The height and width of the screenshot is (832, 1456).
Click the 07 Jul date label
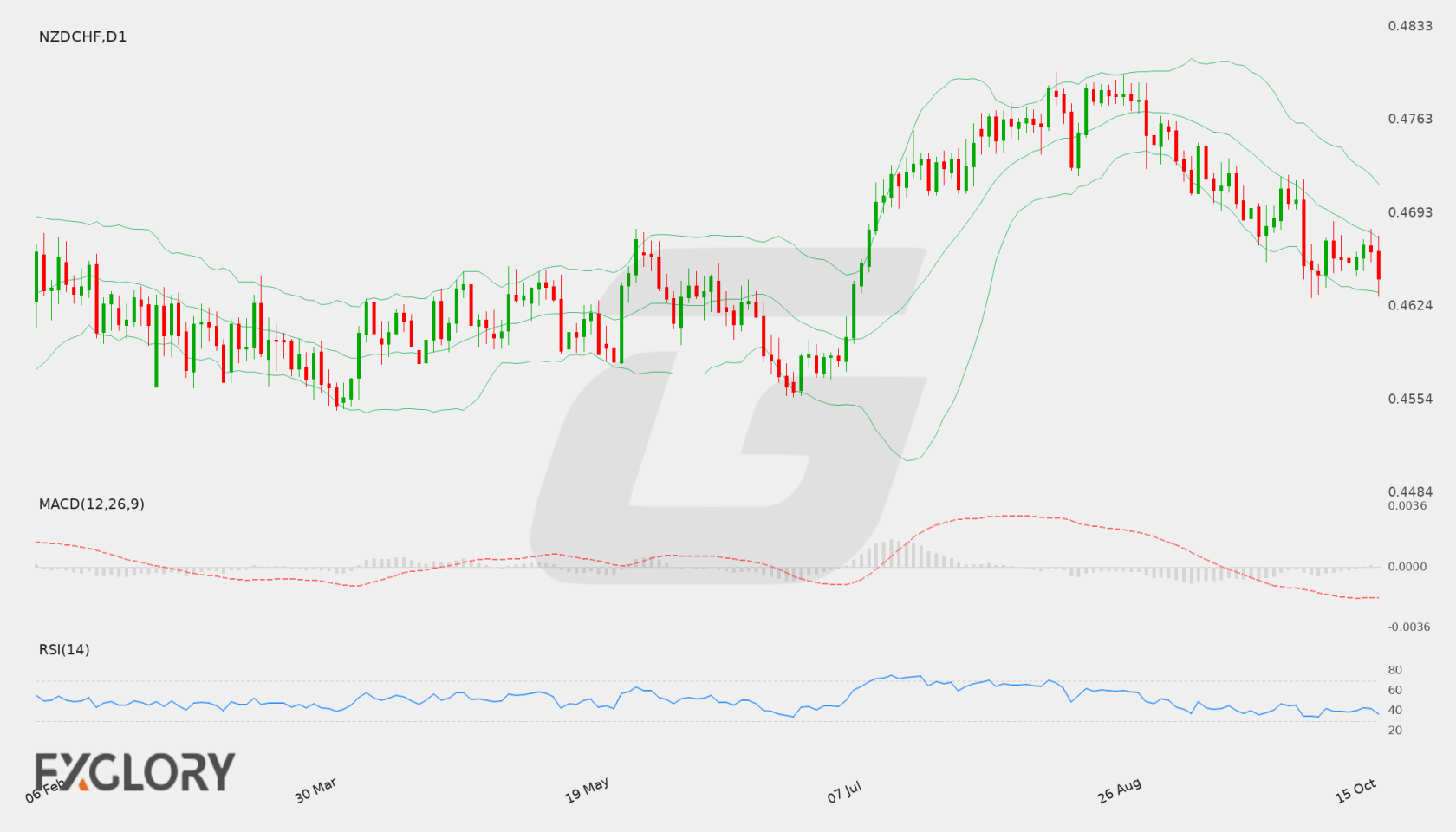[x=844, y=792]
